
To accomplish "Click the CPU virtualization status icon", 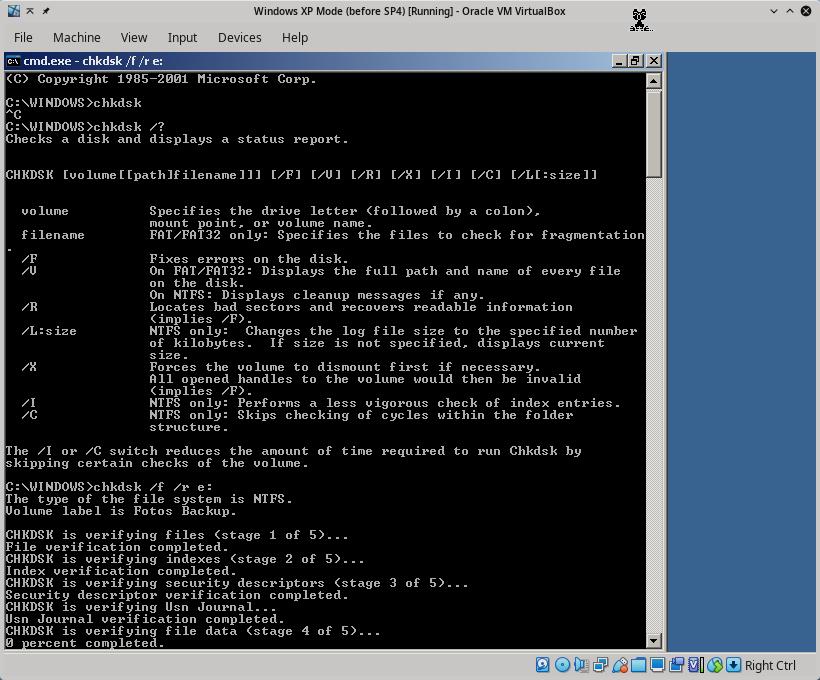I will pyautogui.click(x=696, y=665).
